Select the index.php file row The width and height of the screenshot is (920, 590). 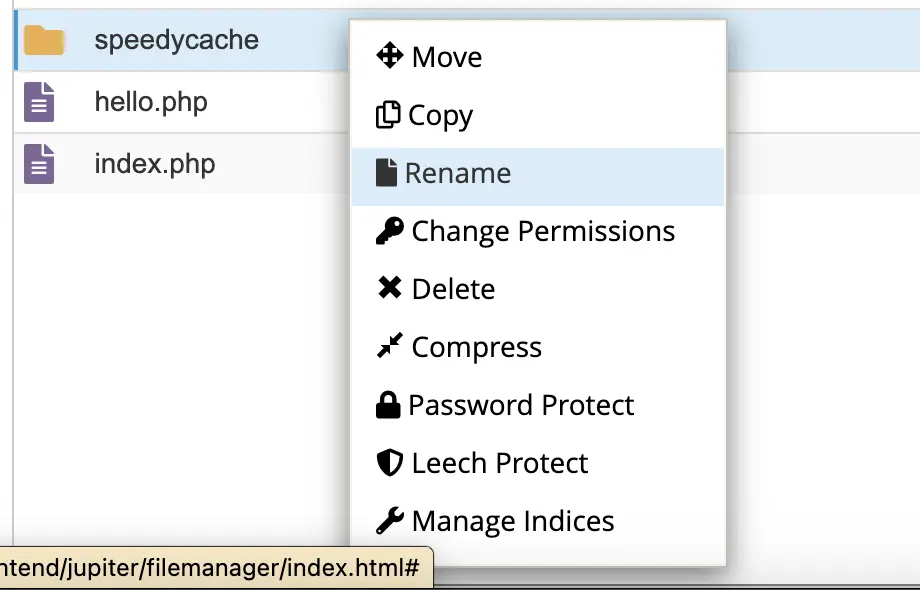[155, 164]
